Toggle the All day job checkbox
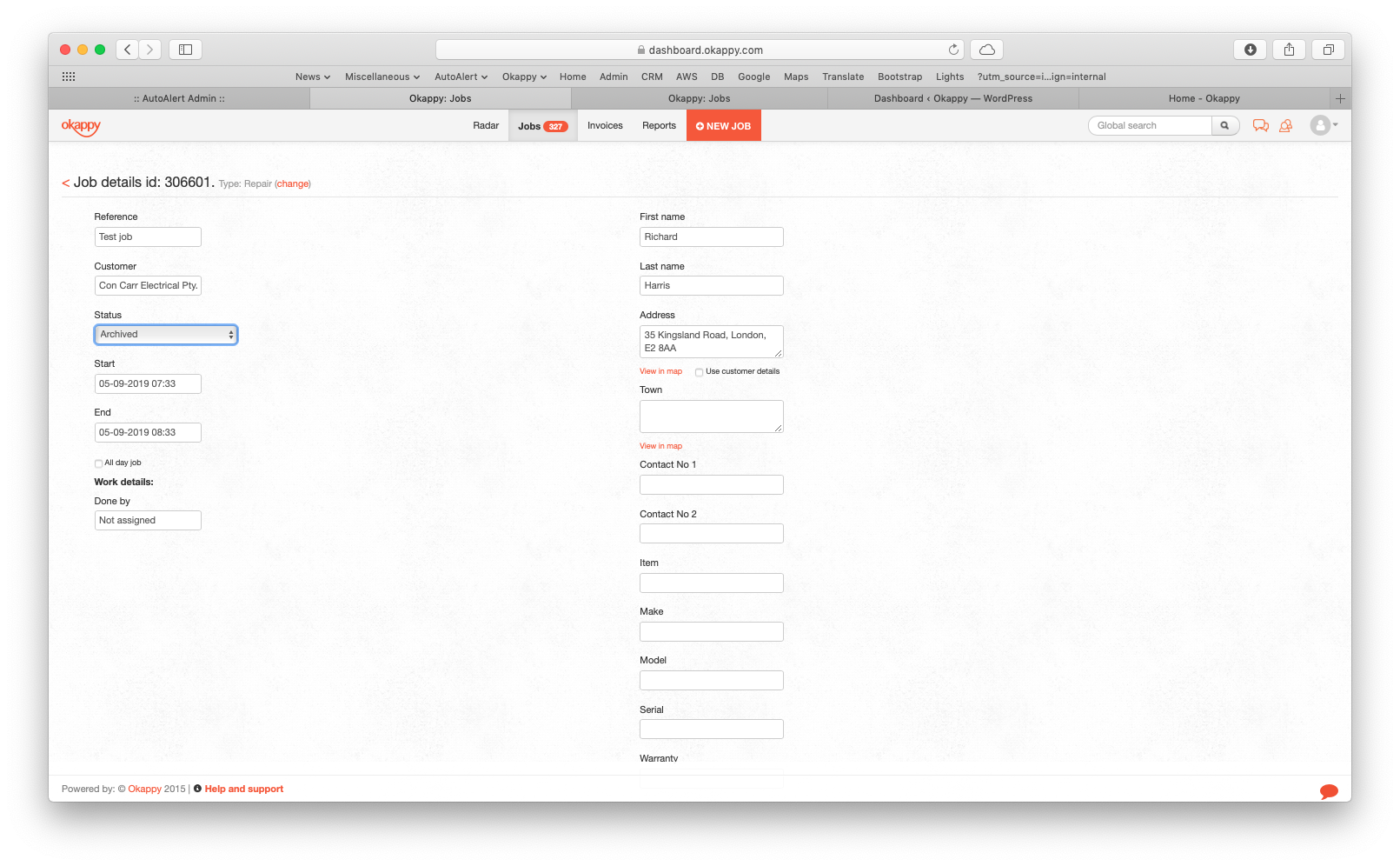The width and height of the screenshot is (1400, 866). pyautogui.click(x=98, y=463)
